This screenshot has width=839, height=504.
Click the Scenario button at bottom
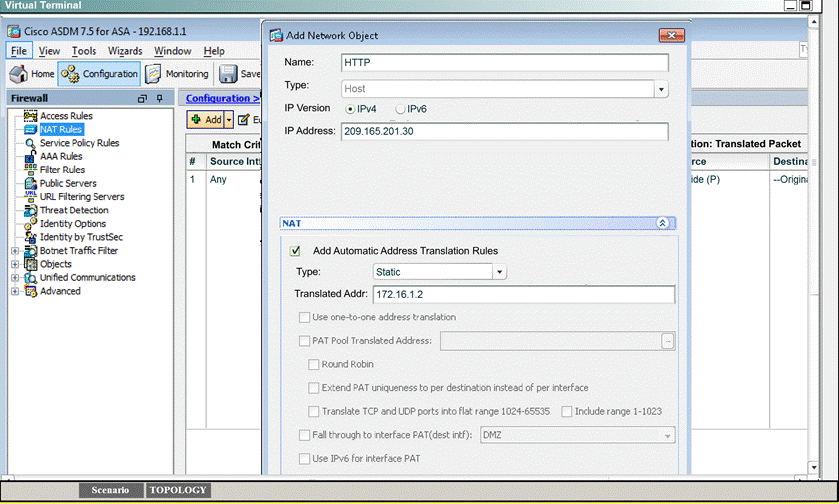click(x=110, y=490)
